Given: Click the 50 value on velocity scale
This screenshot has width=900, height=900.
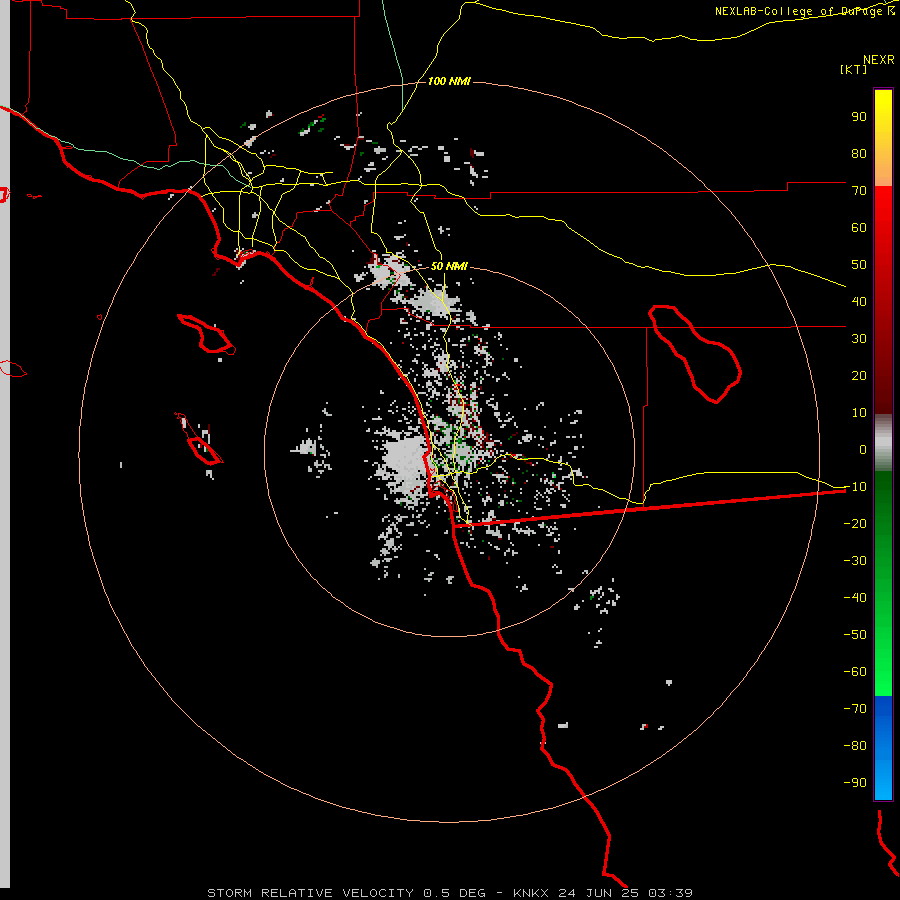Looking at the screenshot, I should tap(859, 265).
